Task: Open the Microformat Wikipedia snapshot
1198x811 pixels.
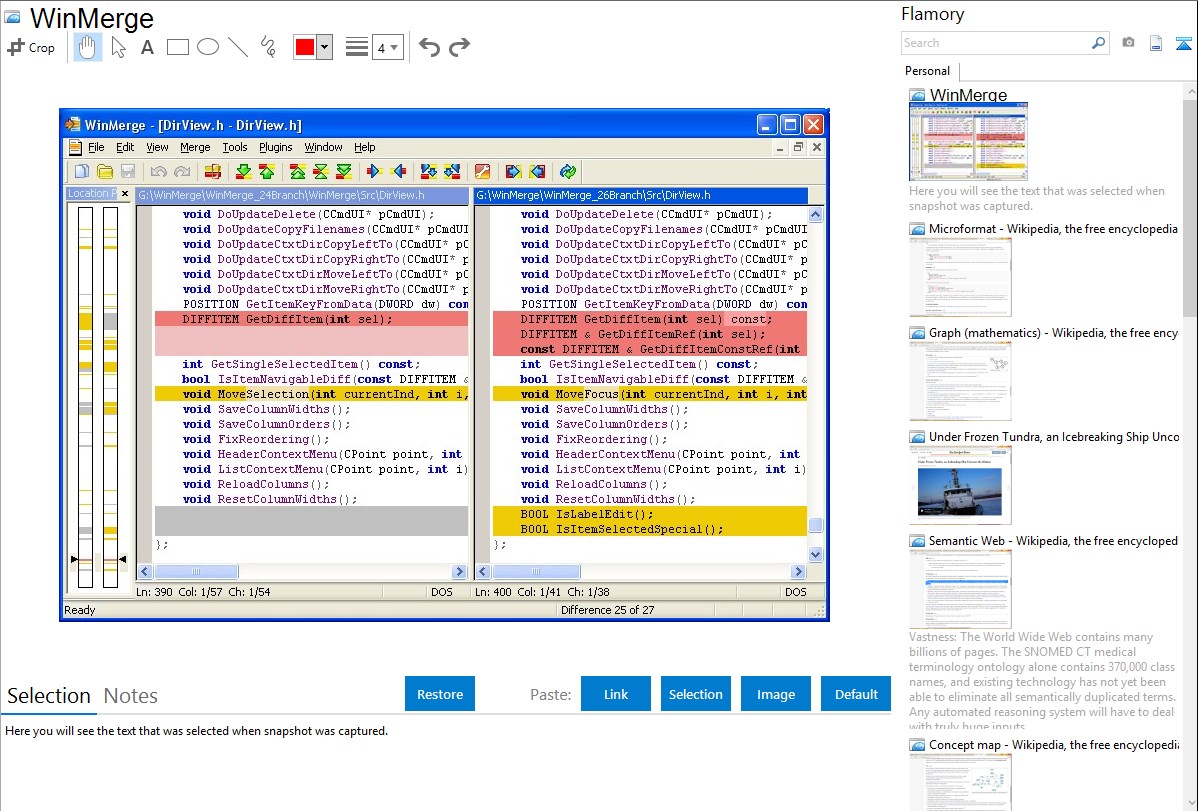Action: pos(960,277)
